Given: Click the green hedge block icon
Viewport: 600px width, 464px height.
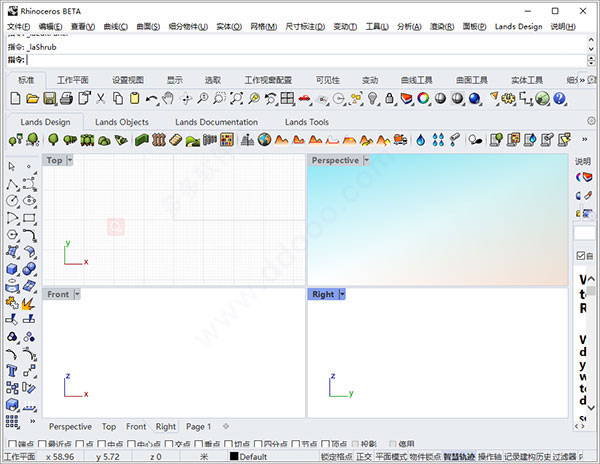Looking at the screenshot, I should click(x=142, y=140).
